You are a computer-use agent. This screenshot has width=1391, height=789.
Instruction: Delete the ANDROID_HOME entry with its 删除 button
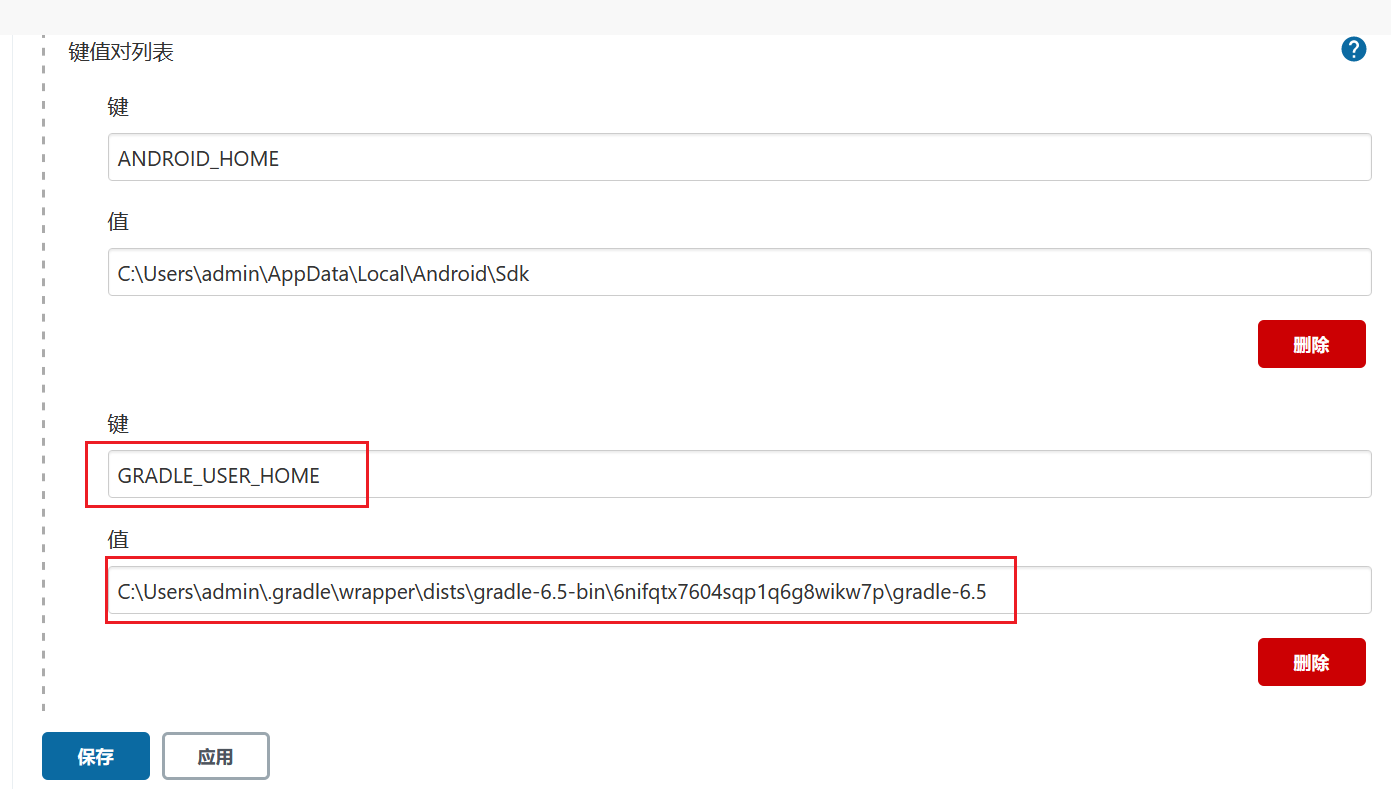pyautogui.click(x=1311, y=343)
